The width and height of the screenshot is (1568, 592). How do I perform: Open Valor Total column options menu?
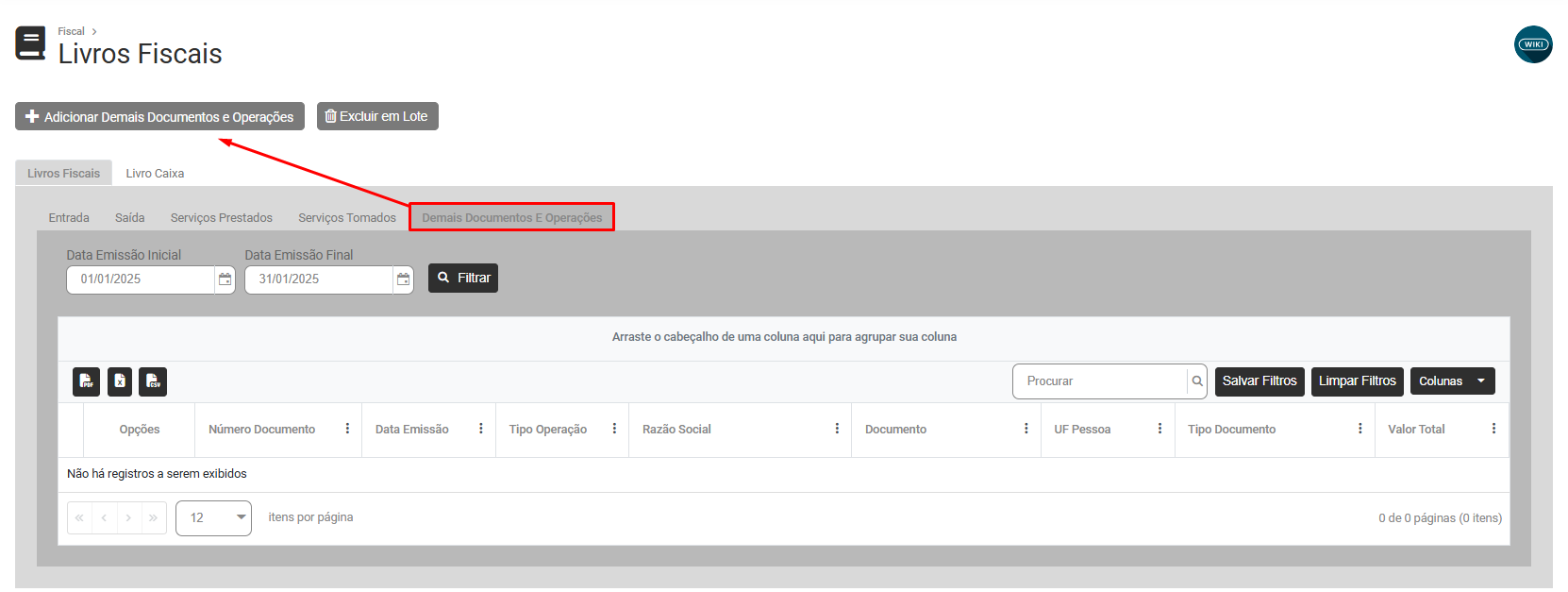[1493, 429]
